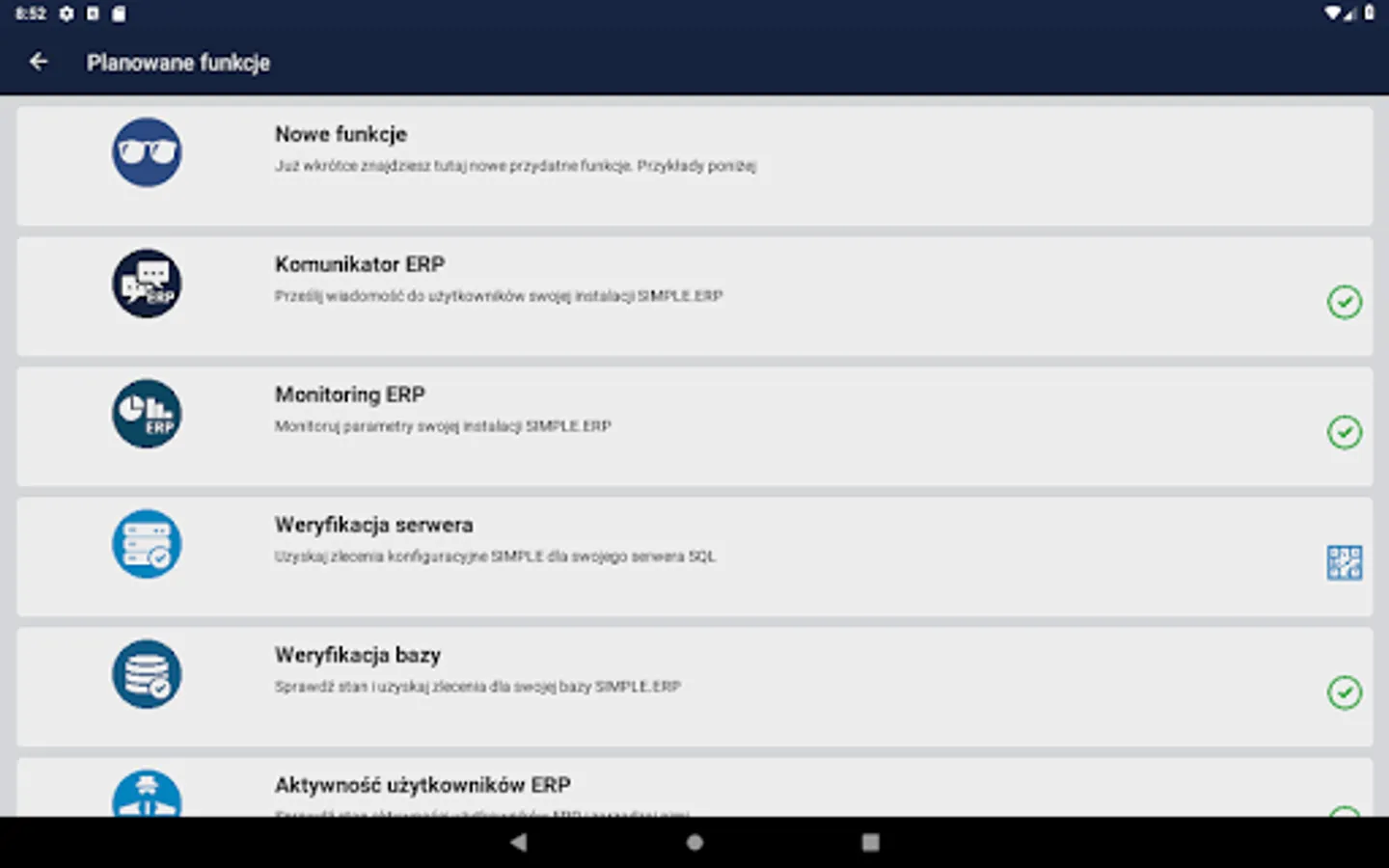Viewport: 1389px width, 868px height.
Task: Select the Monitoring ERP heading
Action: pyautogui.click(x=350, y=394)
